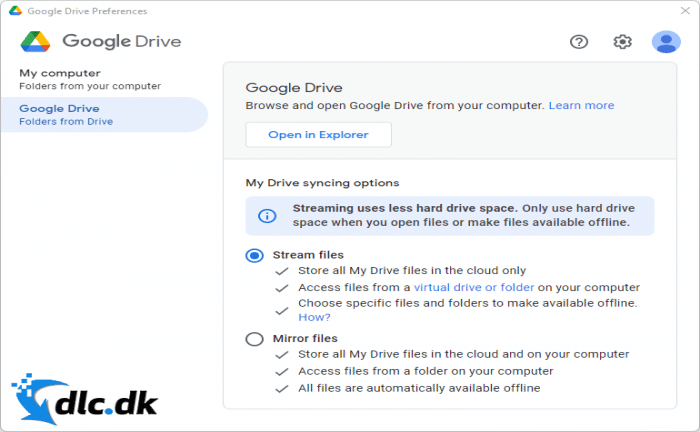Click the small Drive icon in title bar
The height and width of the screenshot is (432, 700).
point(15,11)
